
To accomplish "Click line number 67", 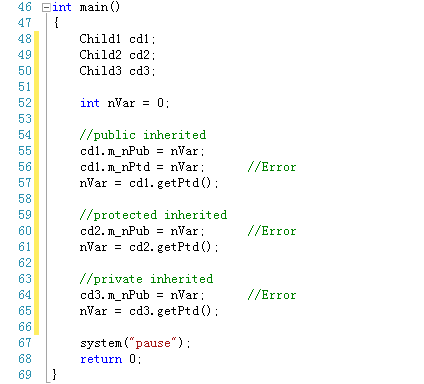I will point(25,343).
